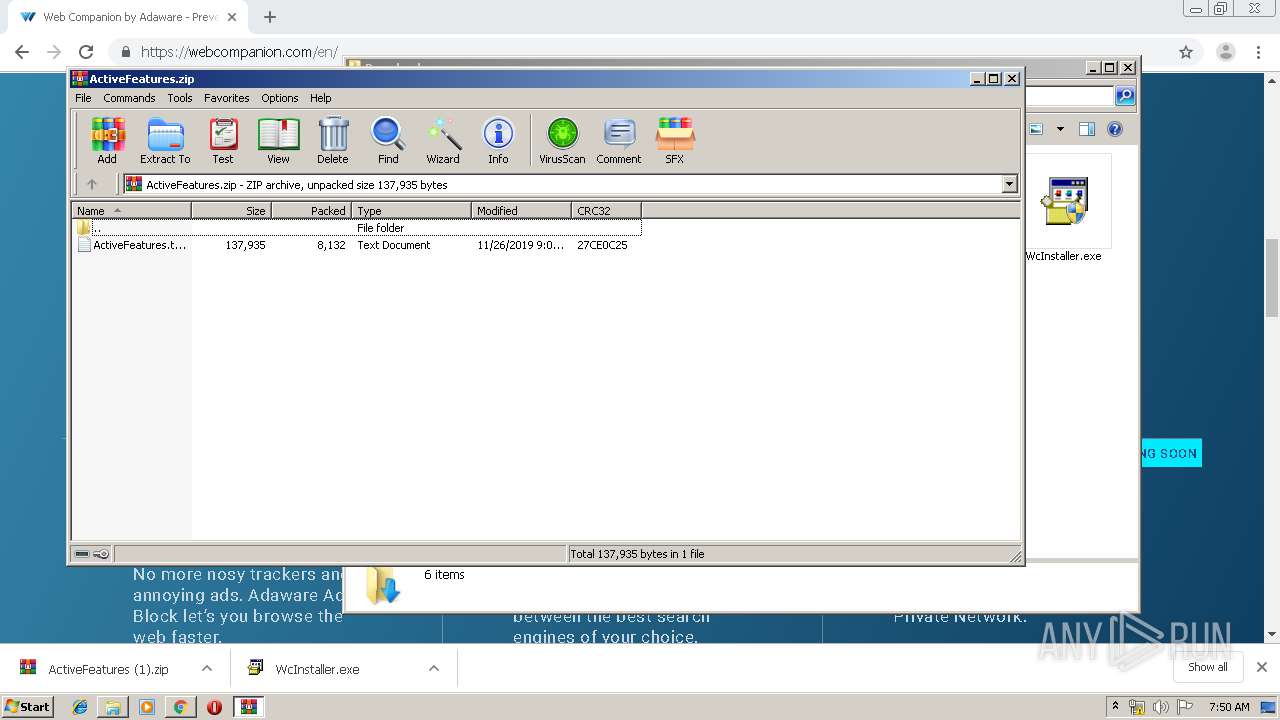Sort by Size column header
The image size is (1280, 720).
pyautogui.click(x=232, y=210)
